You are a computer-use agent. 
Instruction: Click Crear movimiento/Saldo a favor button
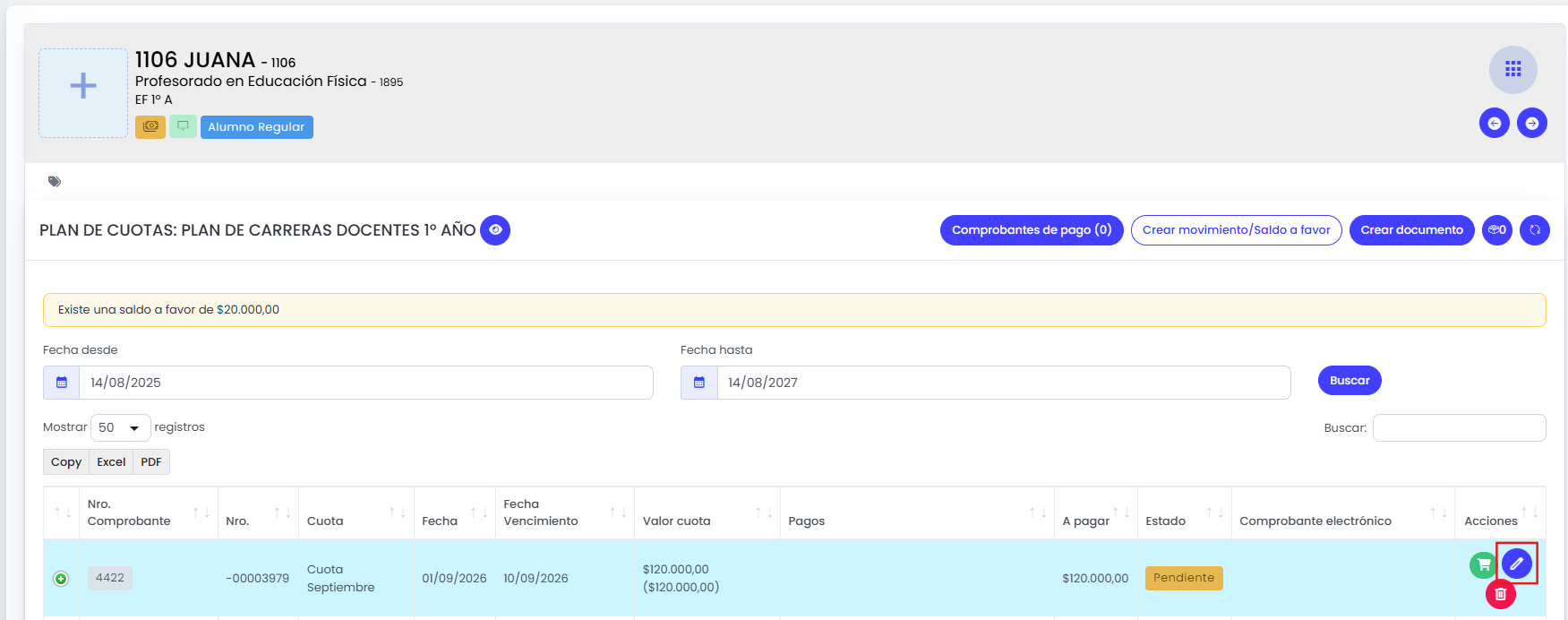(1237, 230)
